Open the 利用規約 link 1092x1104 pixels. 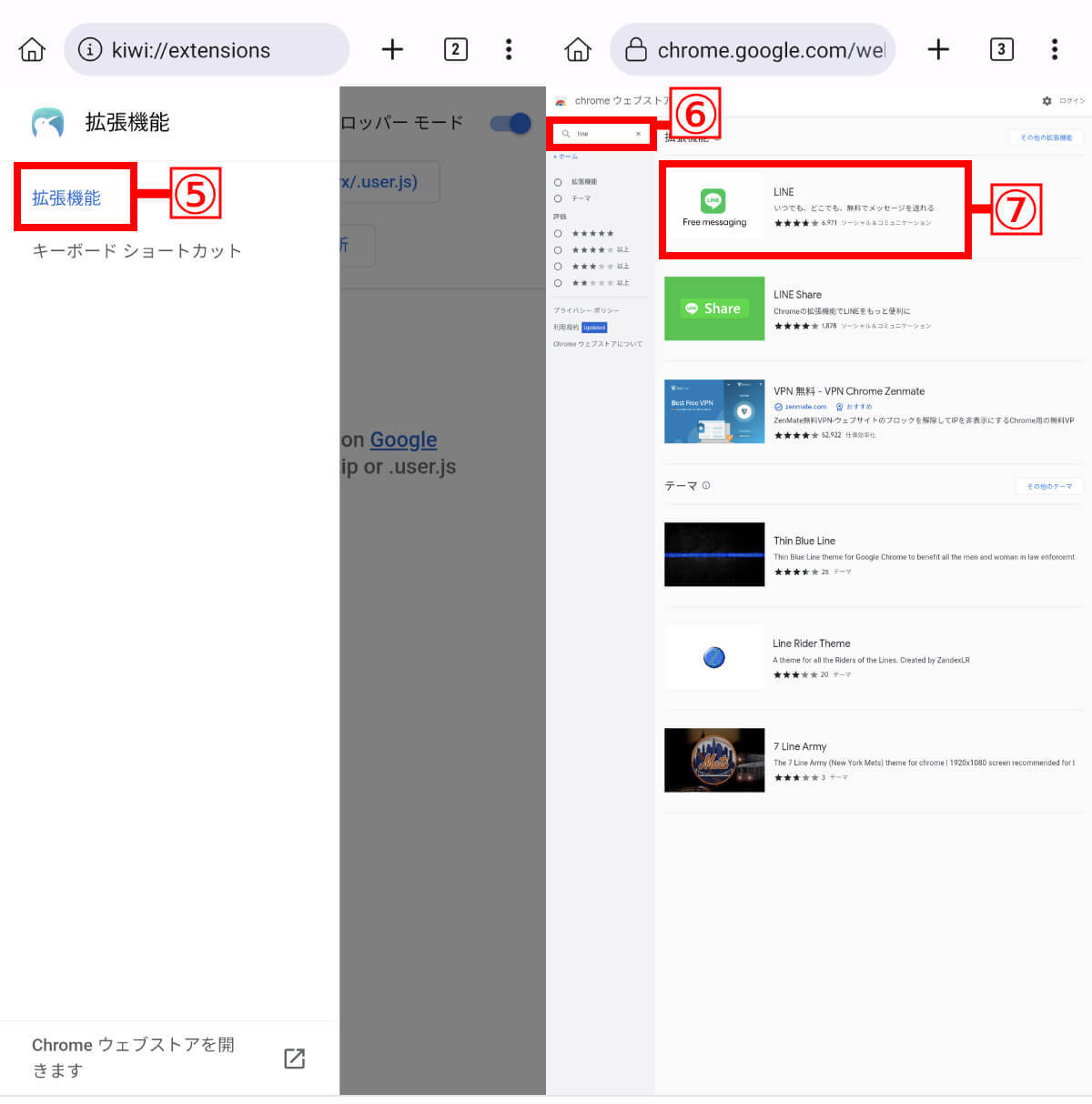(x=566, y=327)
